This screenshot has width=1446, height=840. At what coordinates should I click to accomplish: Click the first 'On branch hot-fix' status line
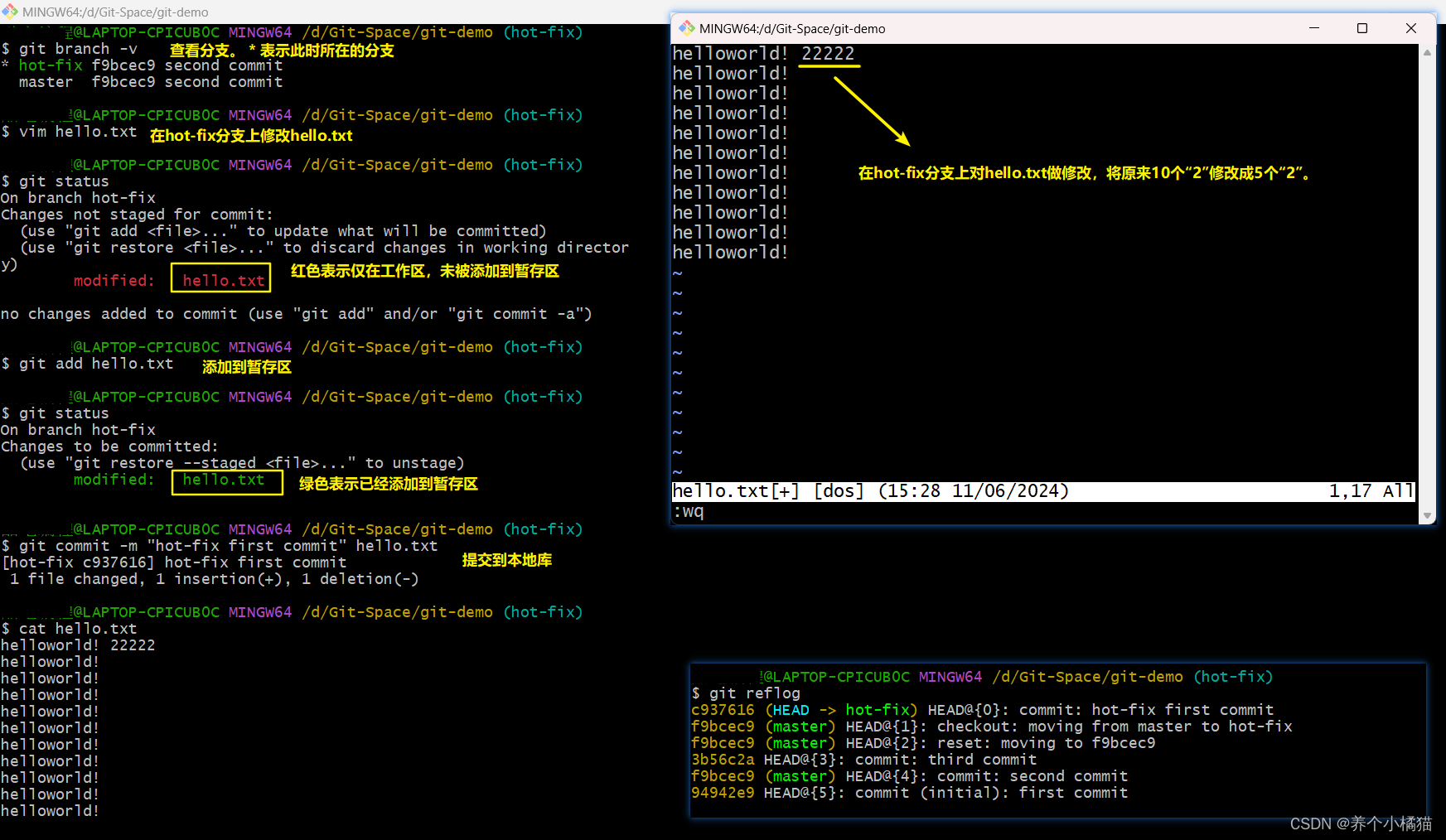79,198
